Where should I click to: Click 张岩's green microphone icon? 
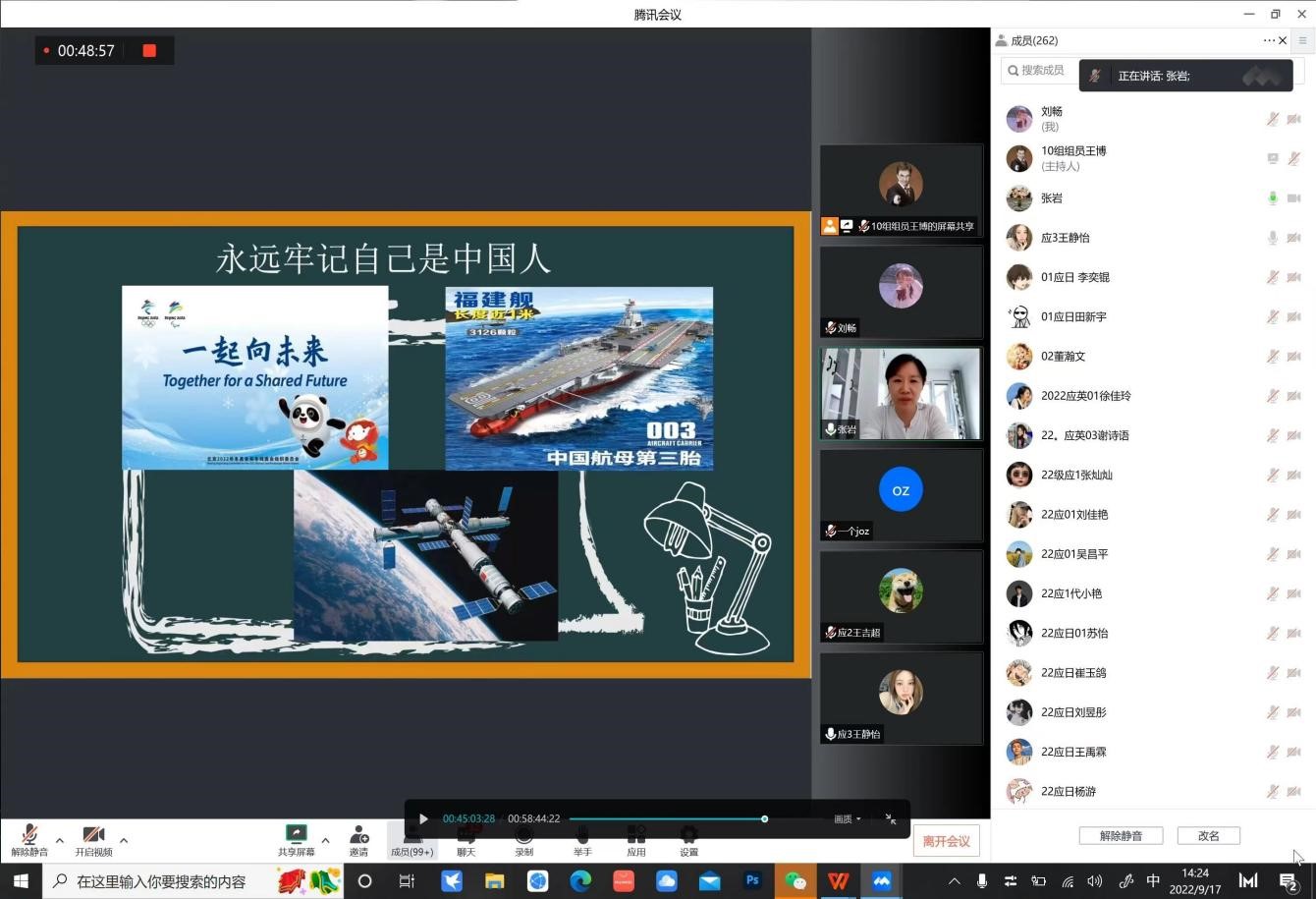1273,197
